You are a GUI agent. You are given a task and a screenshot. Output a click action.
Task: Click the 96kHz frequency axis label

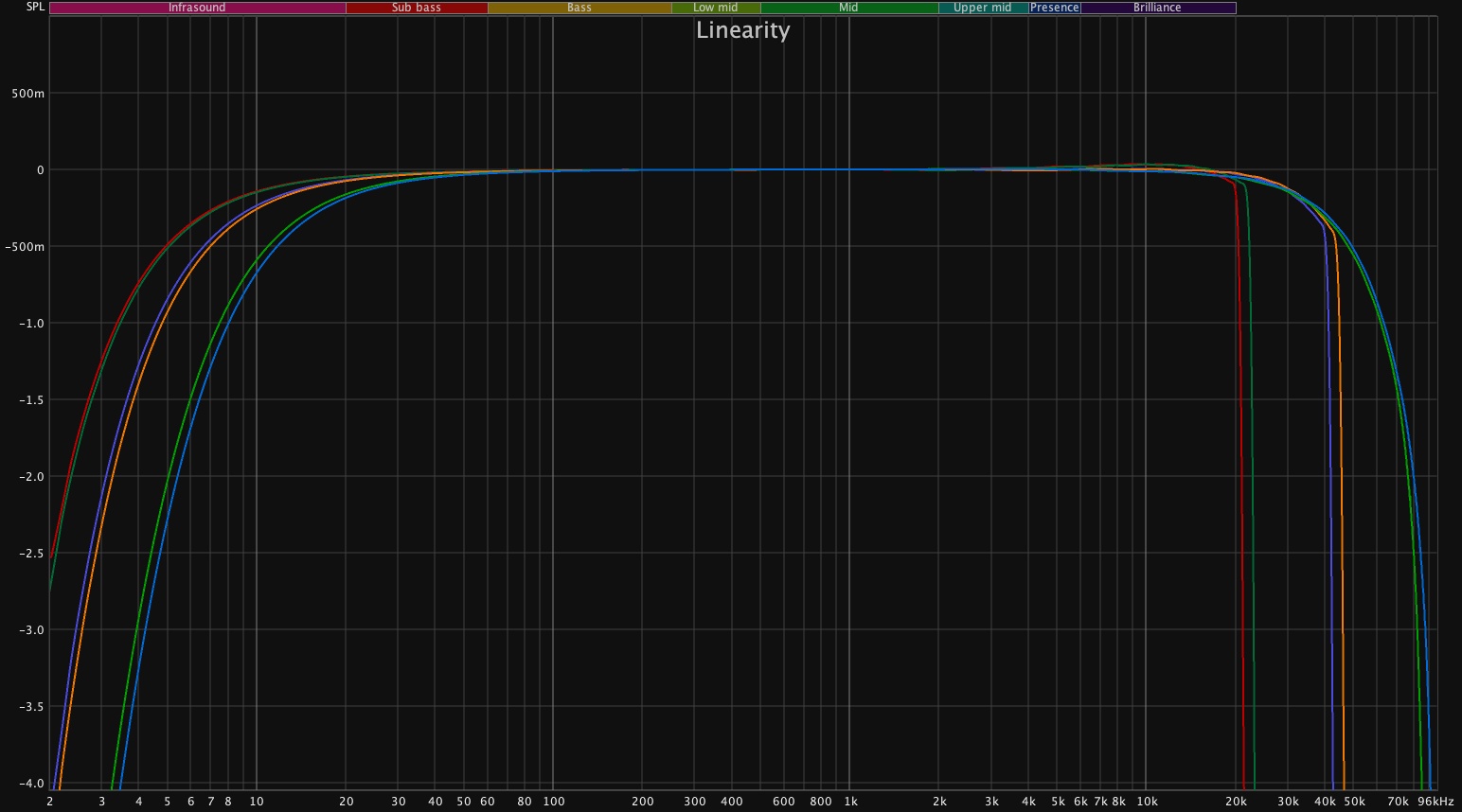tap(1435, 802)
